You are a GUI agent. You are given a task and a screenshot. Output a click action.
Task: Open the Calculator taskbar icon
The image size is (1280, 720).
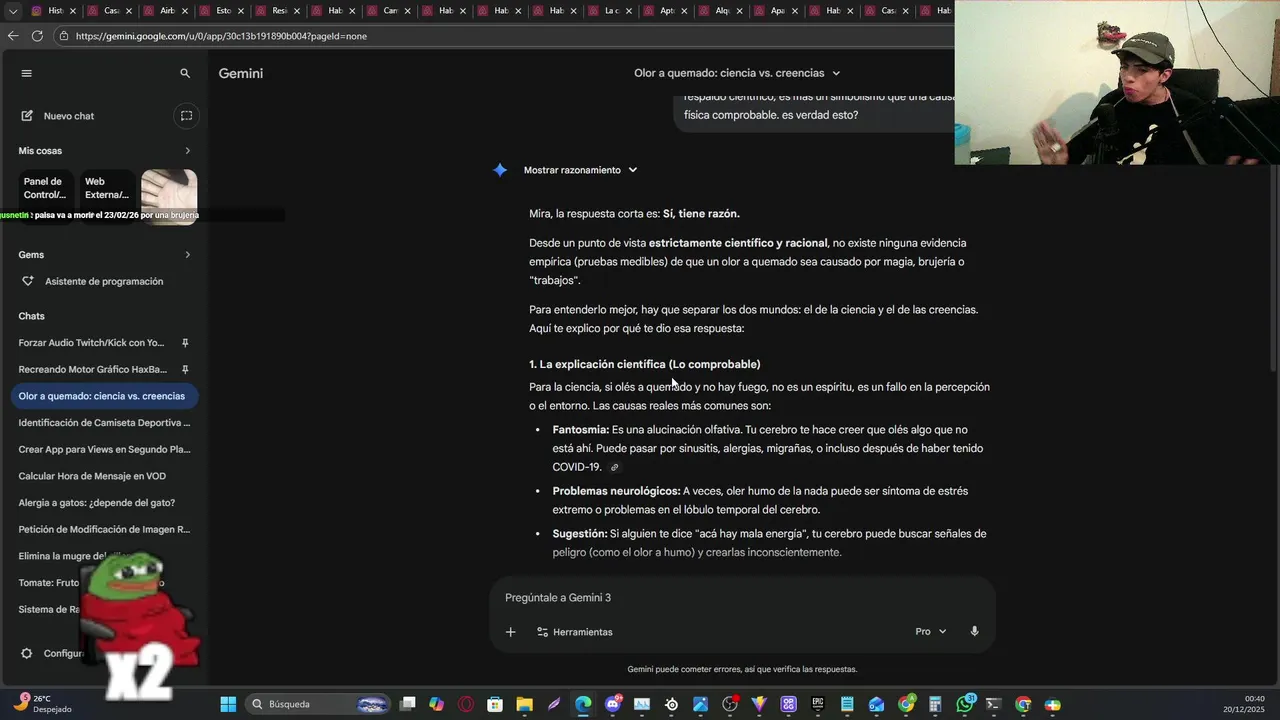pyautogui.click(x=935, y=704)
